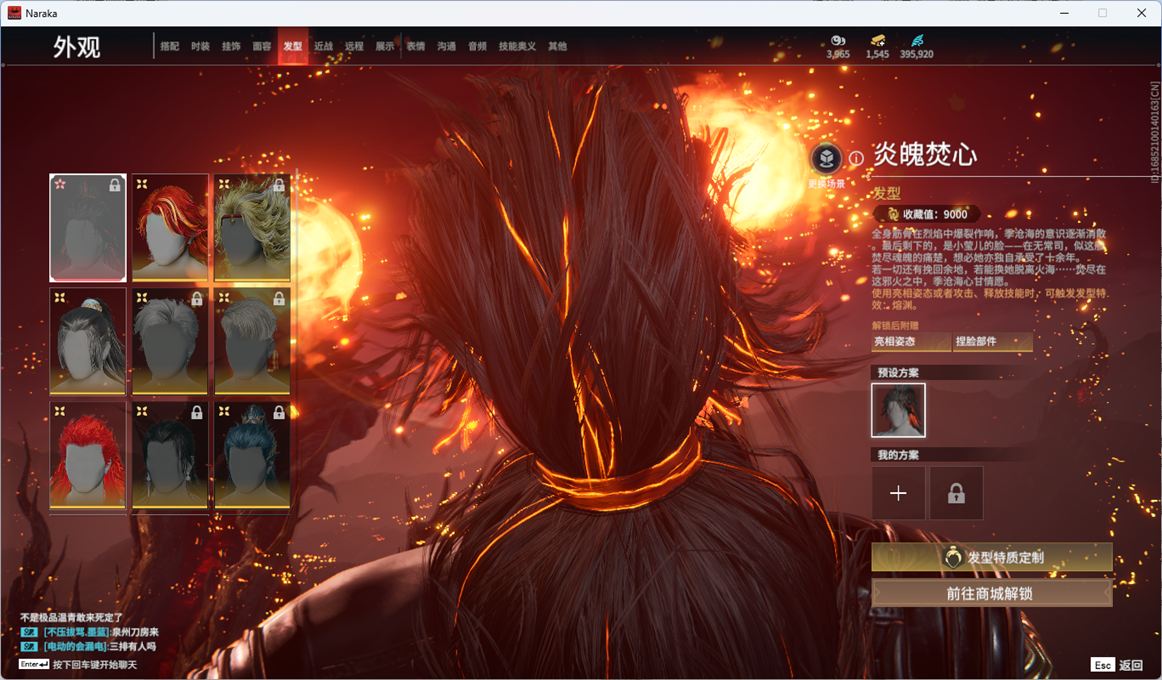Click the plus icon under 我的方案
This screenshot has height=680, width=1162.
[x=898, y=493]
